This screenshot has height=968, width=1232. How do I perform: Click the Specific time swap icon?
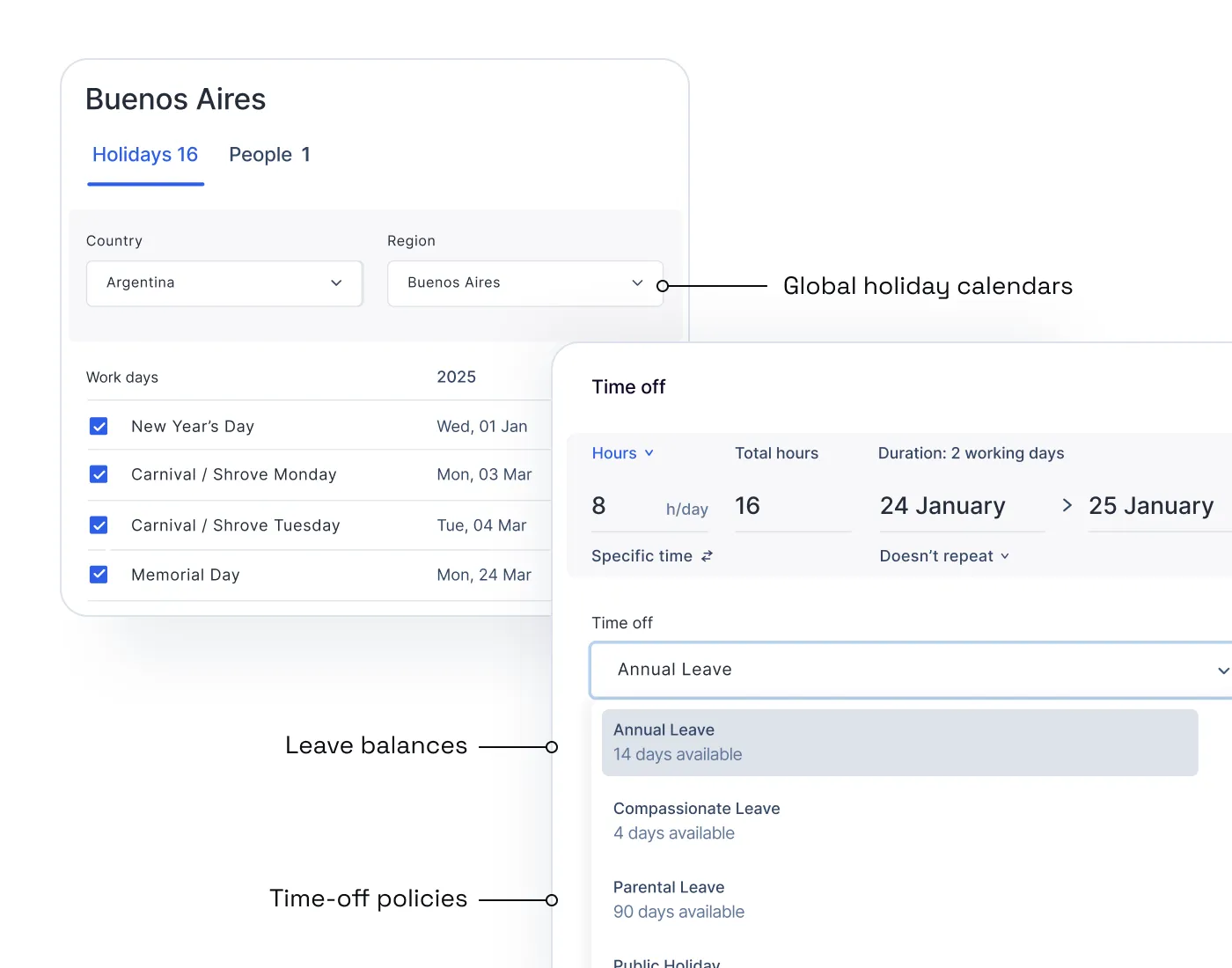click(x=707, y=556)
